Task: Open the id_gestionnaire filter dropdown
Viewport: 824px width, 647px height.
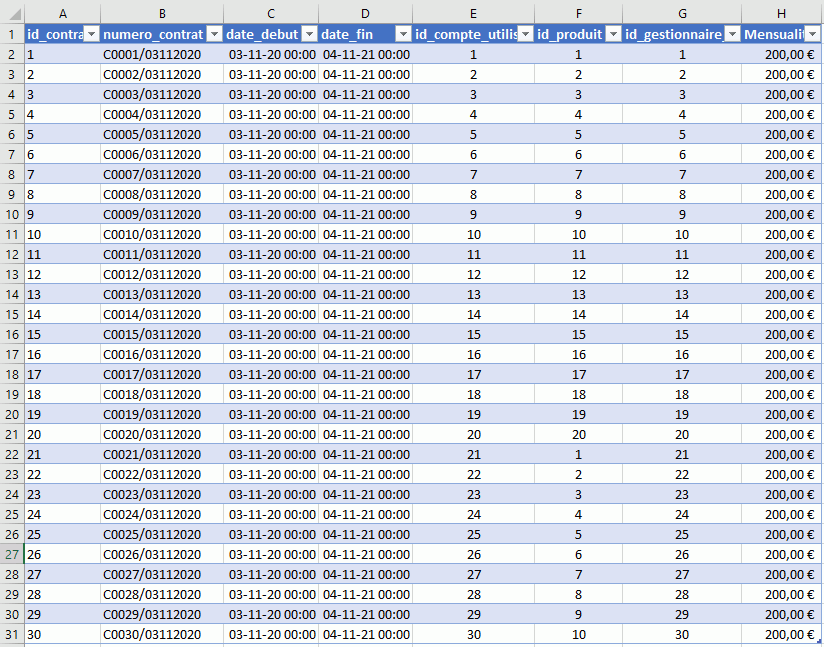Action: [x=733, y=35]
